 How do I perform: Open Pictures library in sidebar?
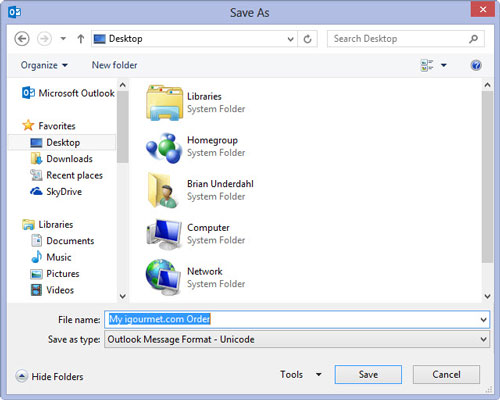(55, 274)
